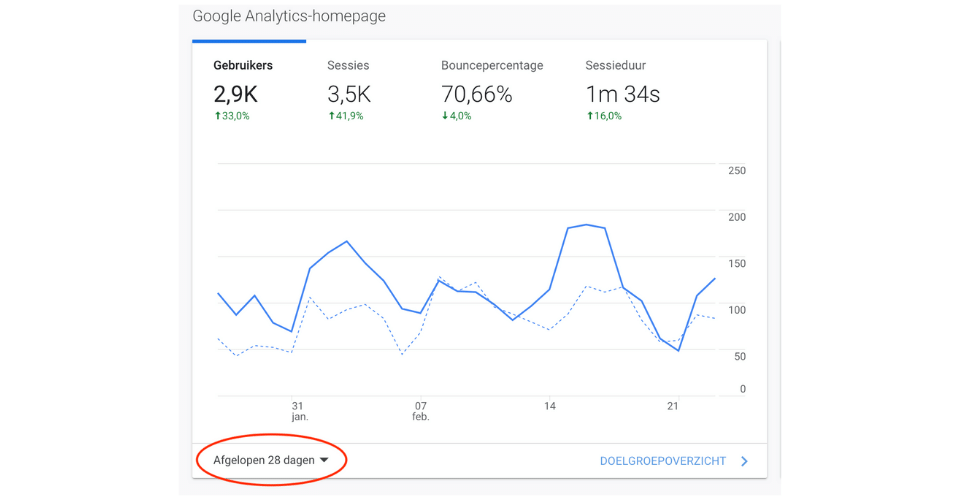Click the 41,9% increase indicator
This screenshot has height=500, width=960.
pyautogui.click(x=345, y=116)
